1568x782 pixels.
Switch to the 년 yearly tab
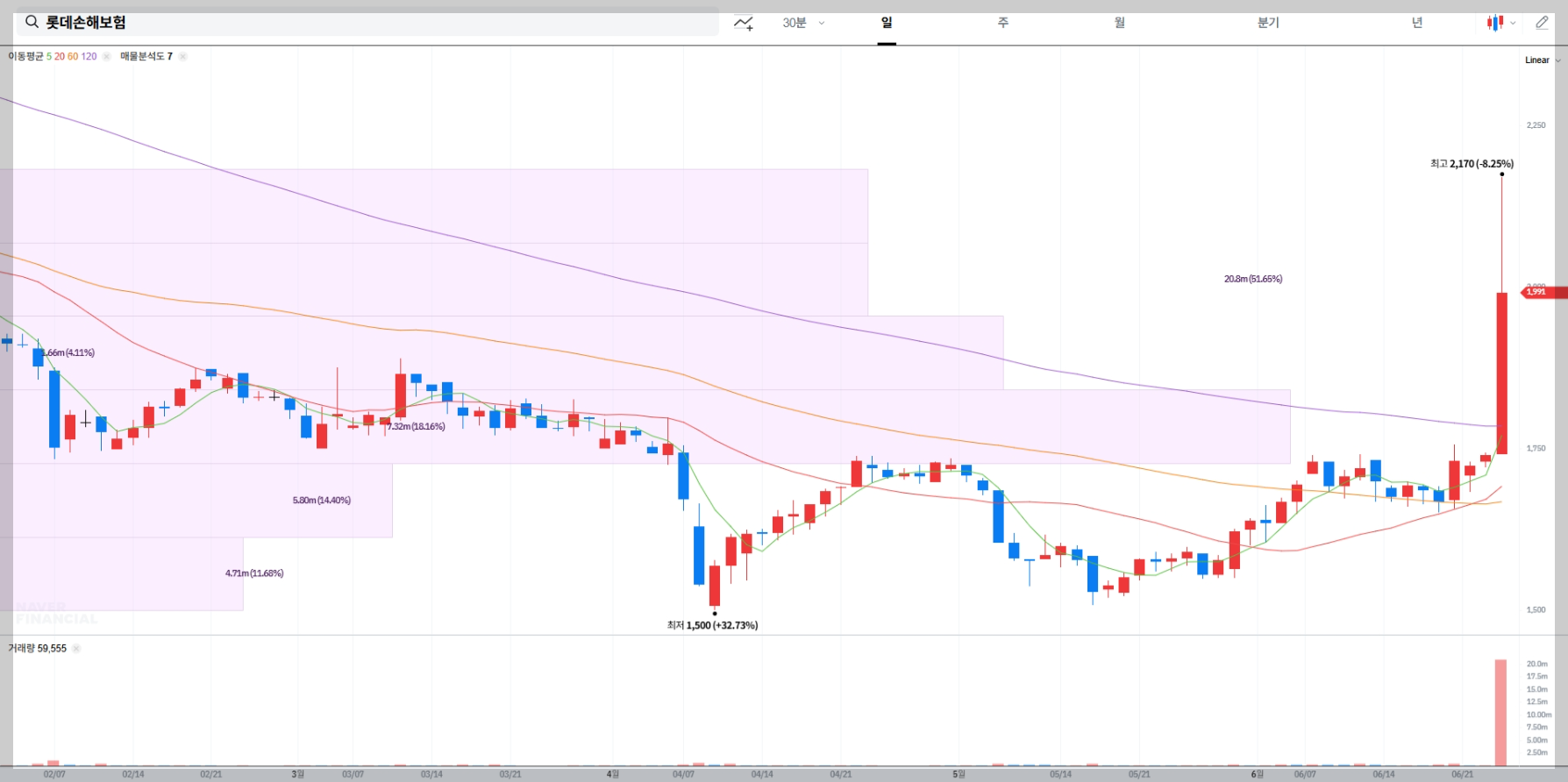[x=1417, y=23]
